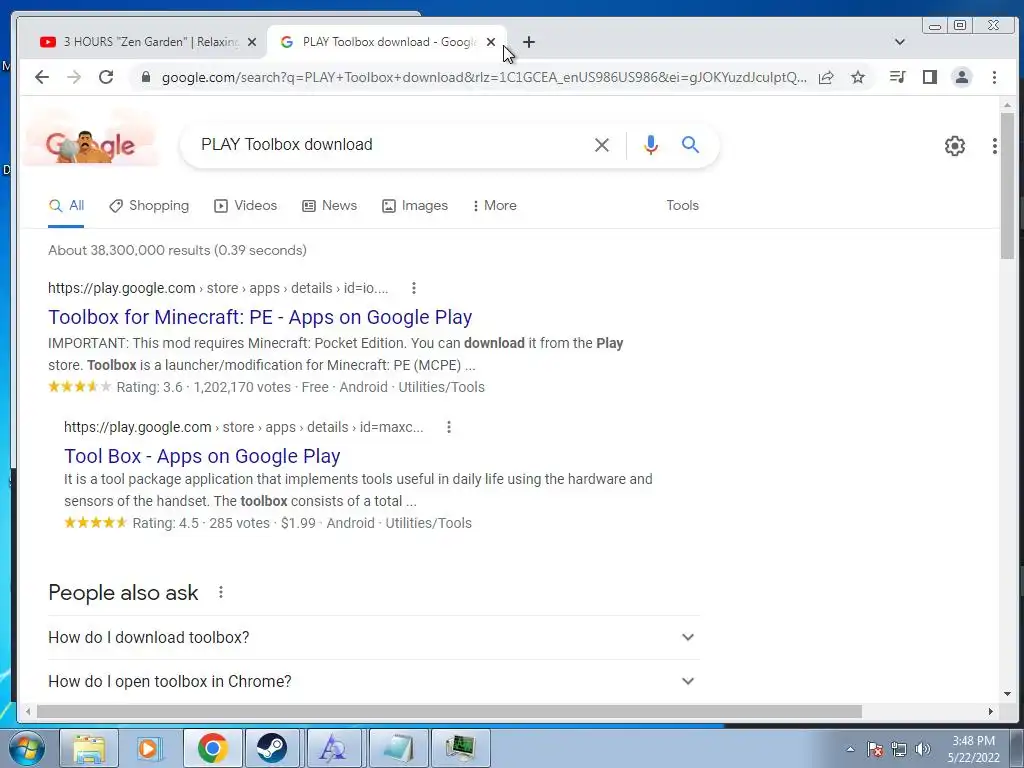View site info via the lock icon

pos(146,77)
